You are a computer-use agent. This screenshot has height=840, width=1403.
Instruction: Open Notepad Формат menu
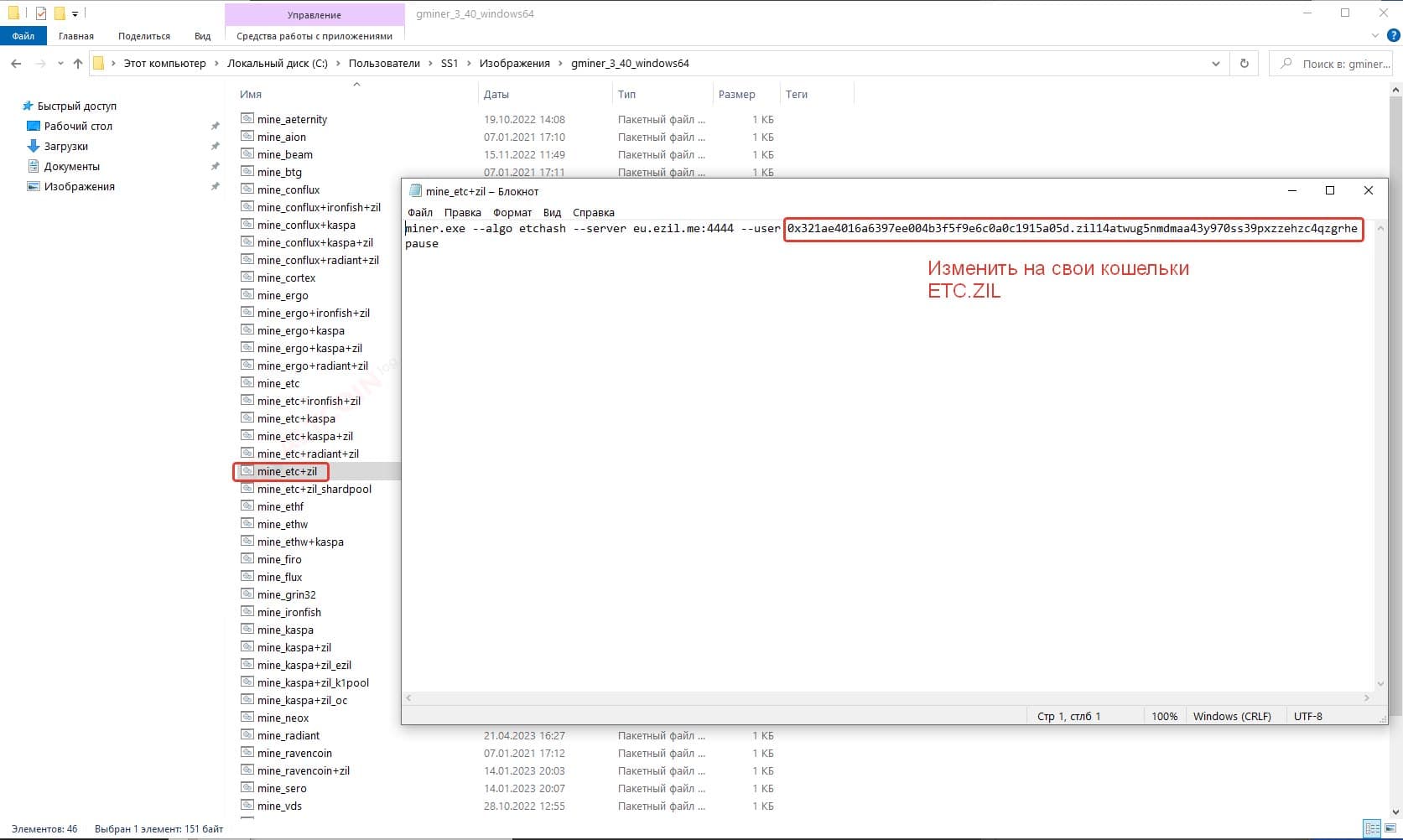(512, 212)
